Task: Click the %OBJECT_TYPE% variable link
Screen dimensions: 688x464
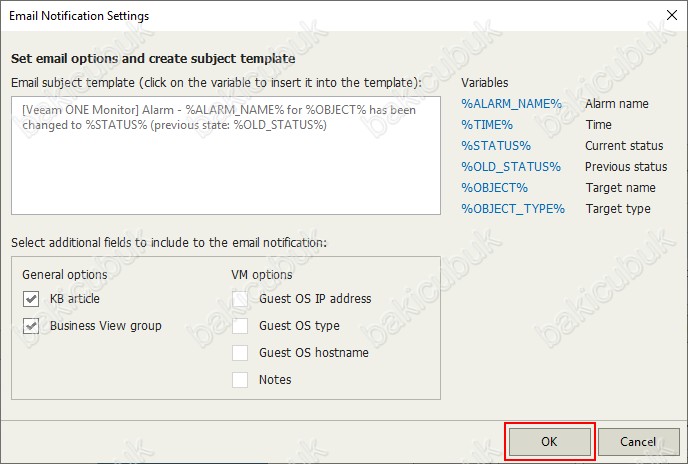Action: pos(513,209)
